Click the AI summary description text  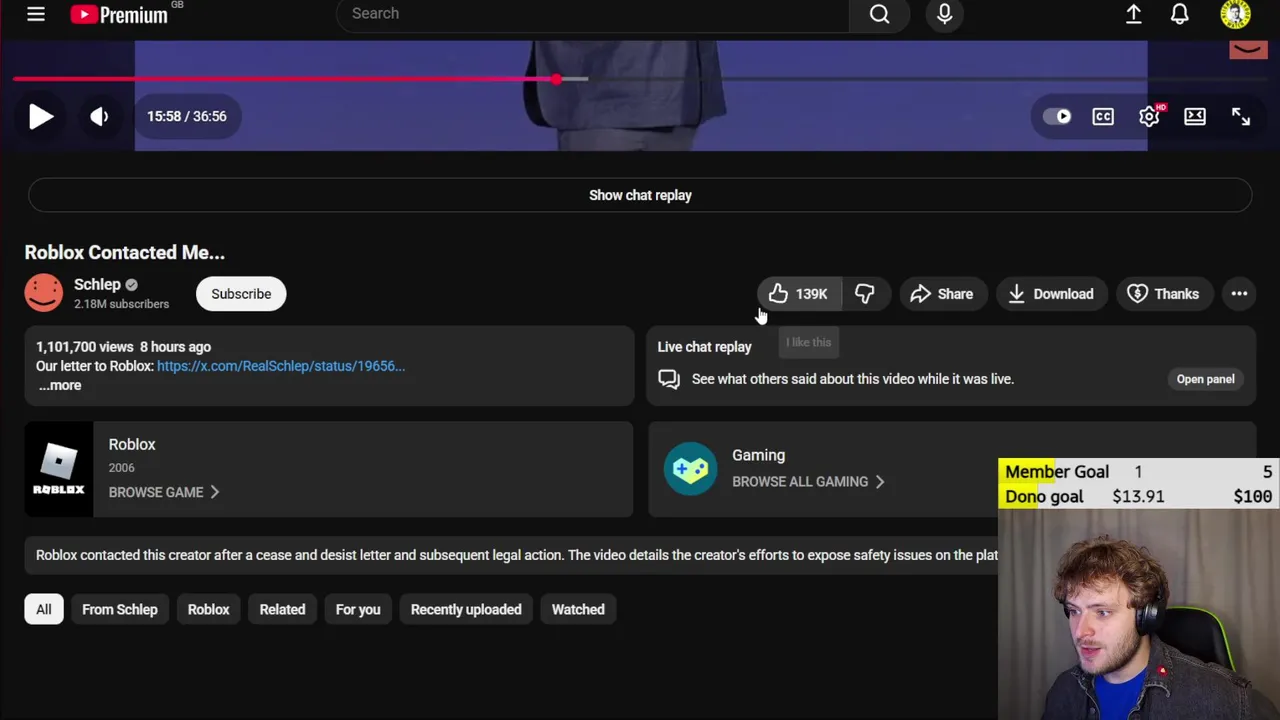[517, 555]
